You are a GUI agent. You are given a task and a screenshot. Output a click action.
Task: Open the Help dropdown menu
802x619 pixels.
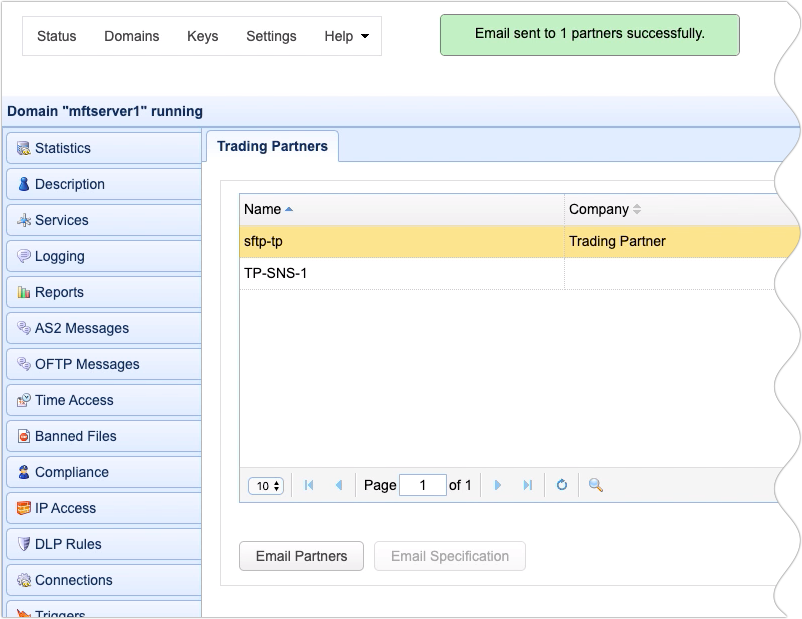point(345,36)
